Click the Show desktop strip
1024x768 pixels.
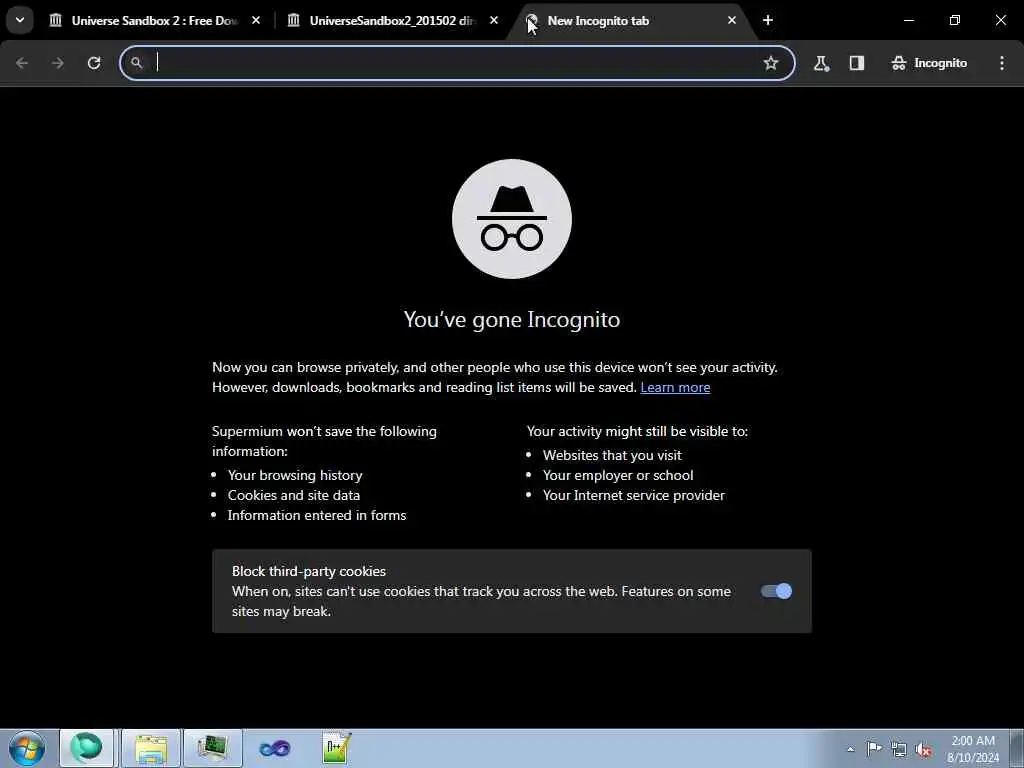pos(1017,748)
